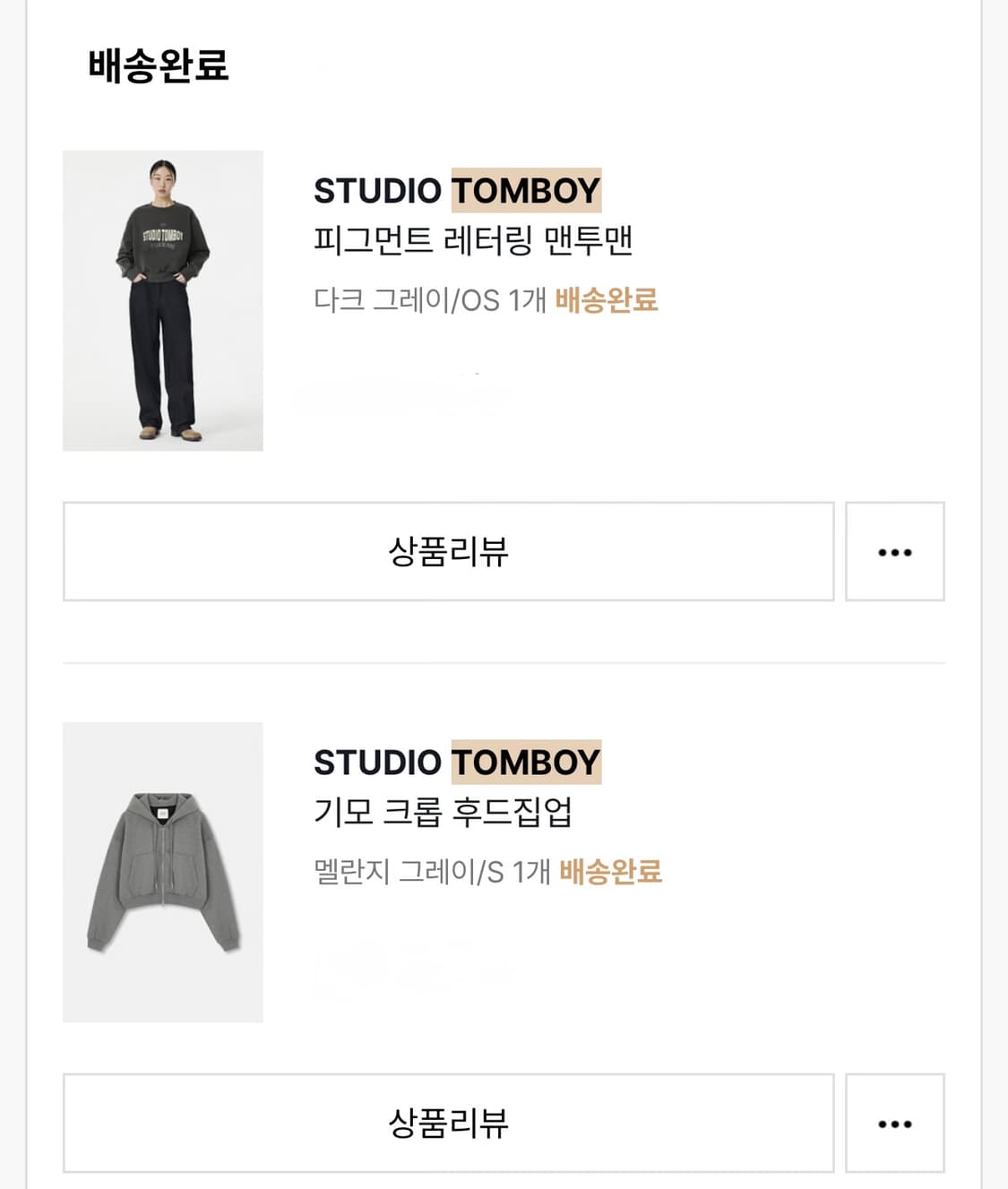The image size is (1008, 1189).
Task: Open the 기모 크롭 후드집업 product title
Action: (x=443, y=813)
